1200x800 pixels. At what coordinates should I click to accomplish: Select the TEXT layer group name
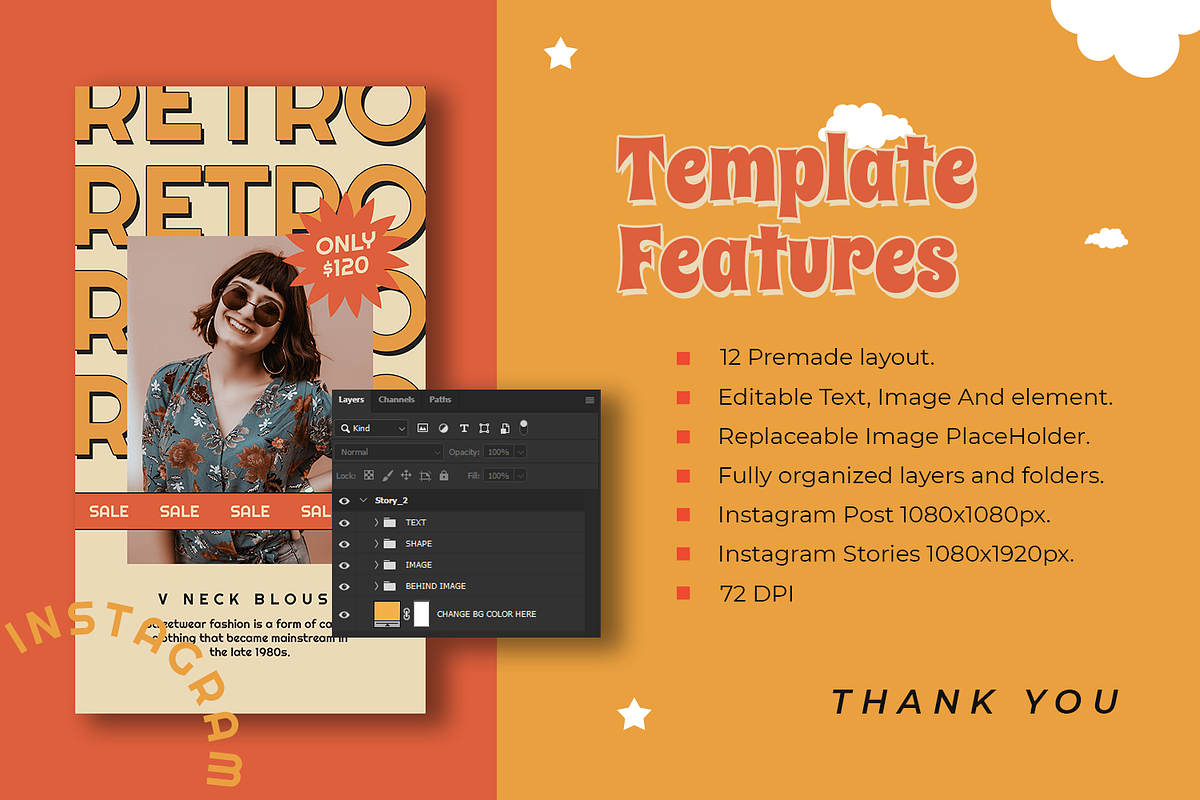click(416, 522)
